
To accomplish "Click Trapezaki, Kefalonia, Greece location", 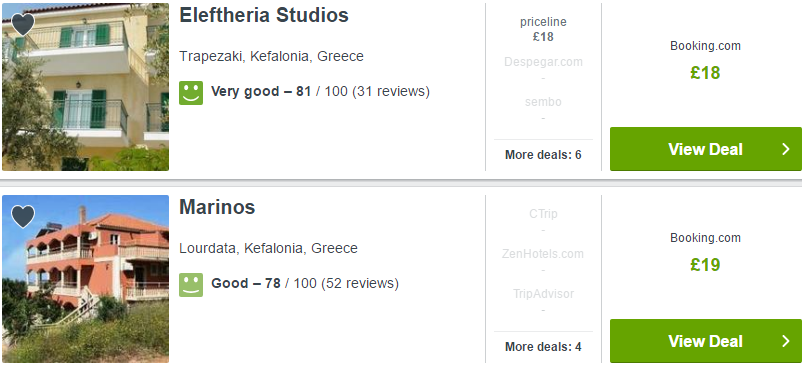I will pos(271,56).
